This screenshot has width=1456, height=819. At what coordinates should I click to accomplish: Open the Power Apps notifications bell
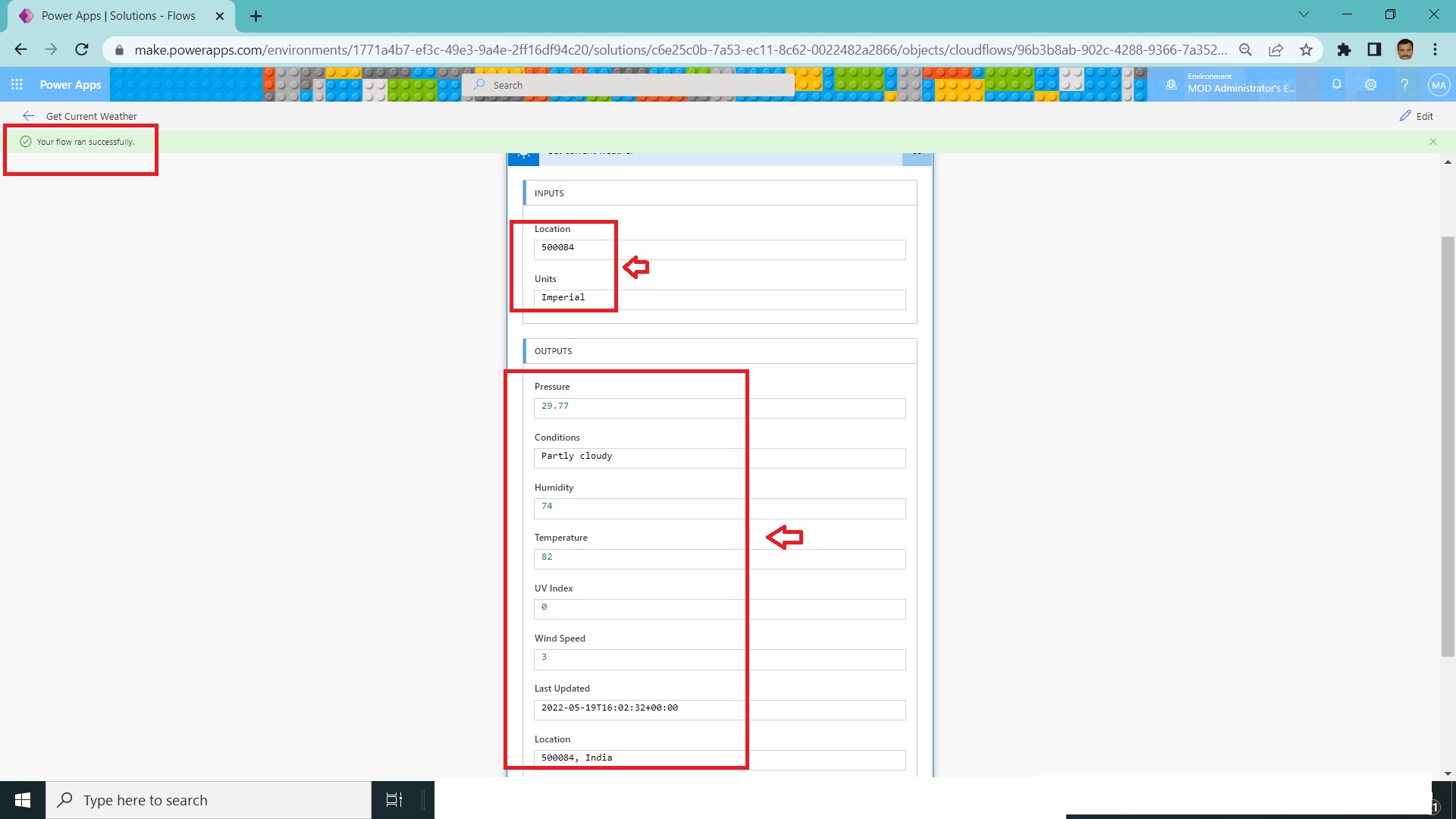(x=1336, y=84)
